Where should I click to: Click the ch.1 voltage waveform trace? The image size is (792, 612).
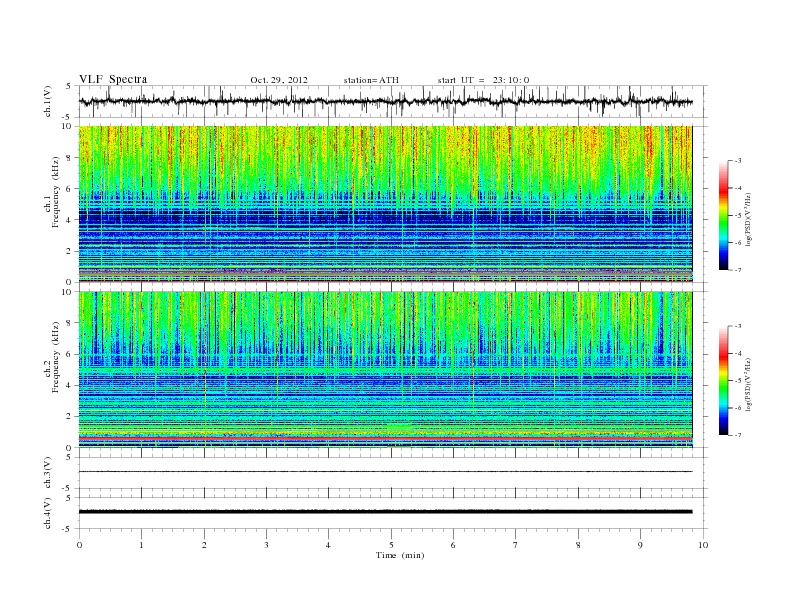tap(386, 101)
